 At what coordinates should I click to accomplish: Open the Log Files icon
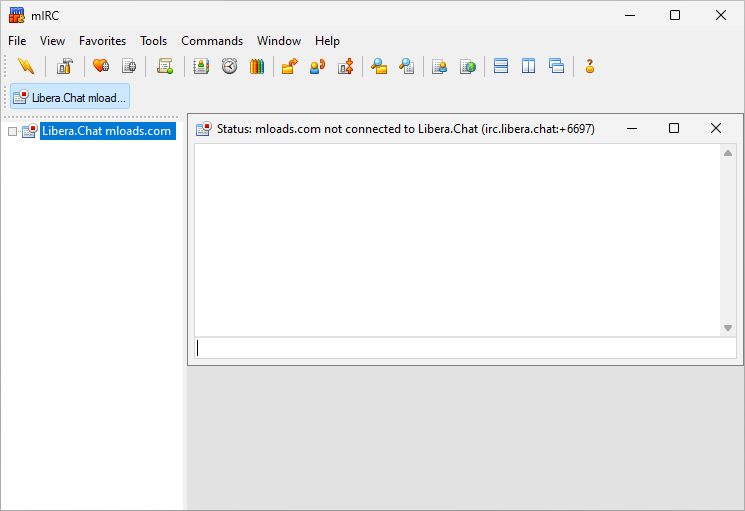tap(407, 66)
